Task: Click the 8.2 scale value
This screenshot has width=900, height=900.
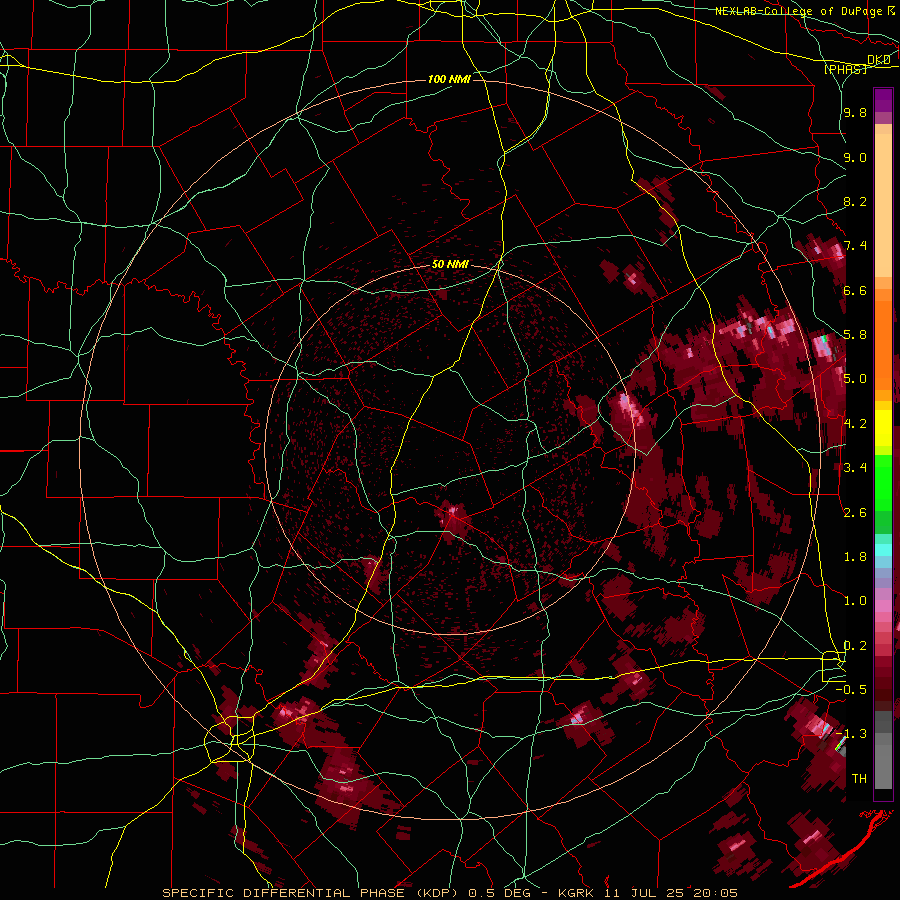Action: (855, 201)
